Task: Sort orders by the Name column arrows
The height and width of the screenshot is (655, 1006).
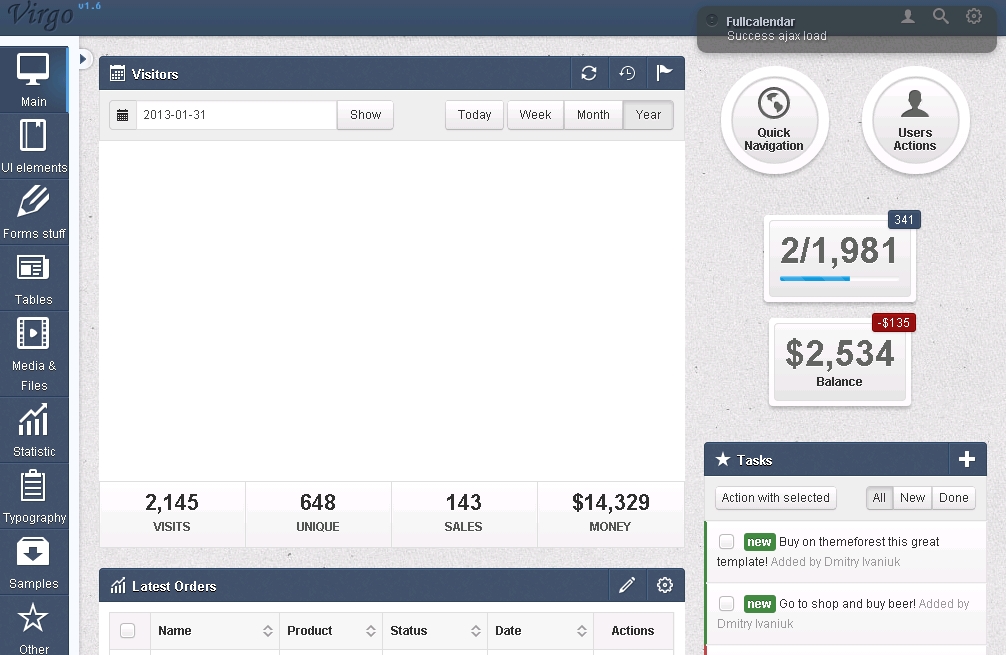Action: coord(268,631)
